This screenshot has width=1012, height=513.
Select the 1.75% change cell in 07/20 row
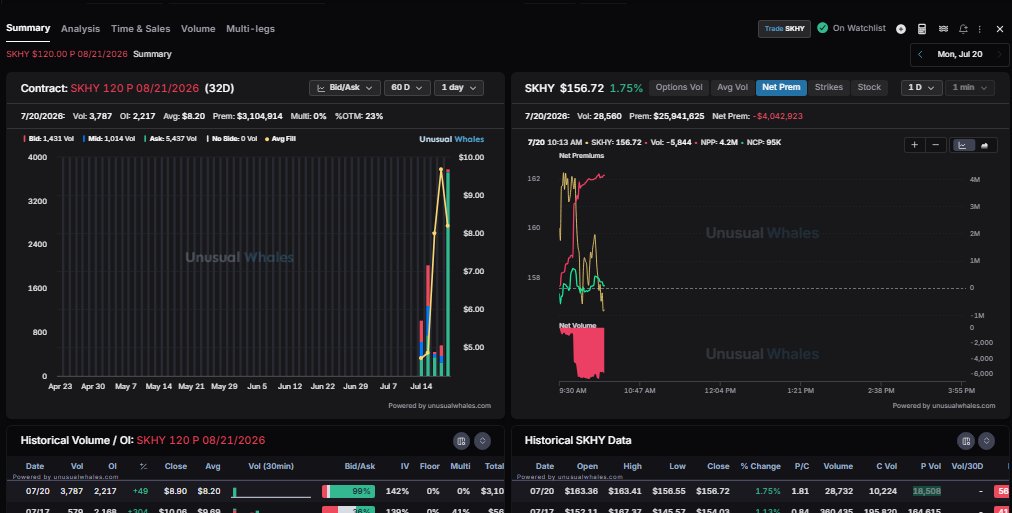[x=768, y=491]
